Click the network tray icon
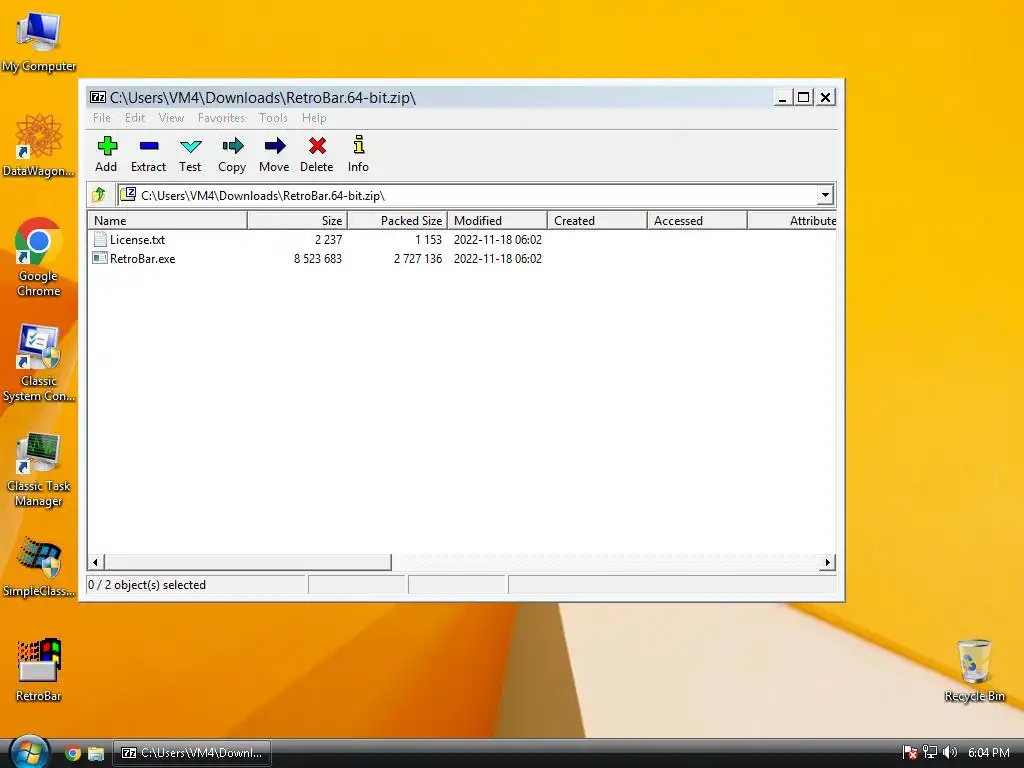Image resolution: width=1024 pixels, height=768 pixels. click(x=930, y=752)
